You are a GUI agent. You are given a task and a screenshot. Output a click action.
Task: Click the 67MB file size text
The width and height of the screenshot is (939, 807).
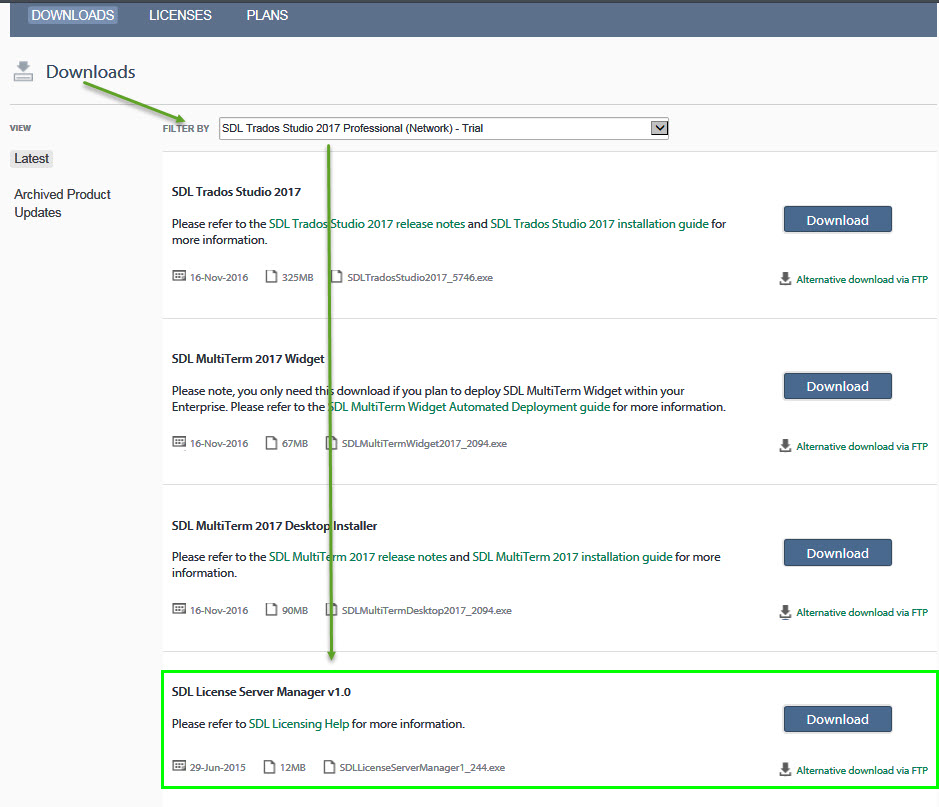click(295, 444)
